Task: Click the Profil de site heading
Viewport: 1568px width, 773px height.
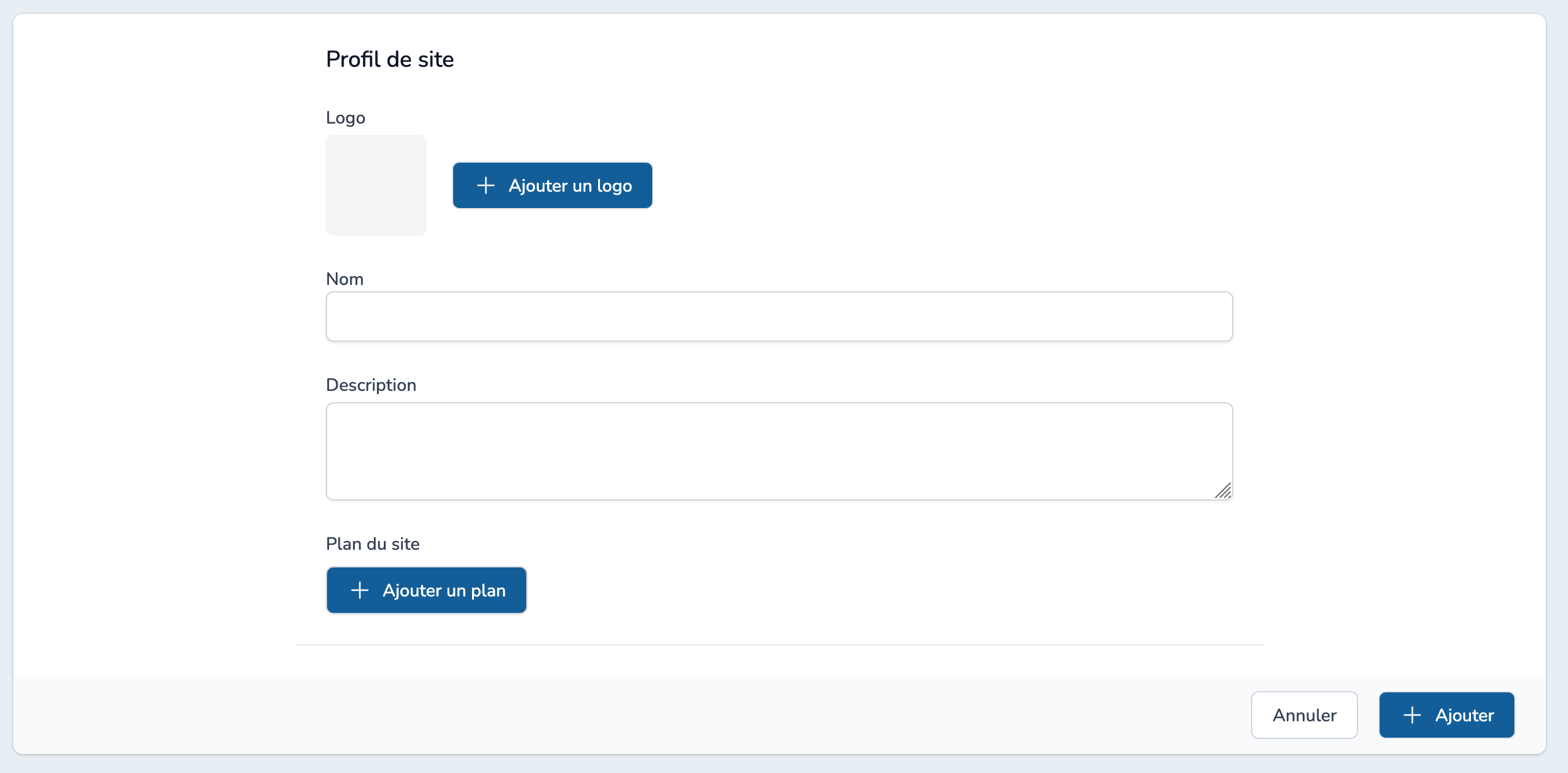Action: 389,59
